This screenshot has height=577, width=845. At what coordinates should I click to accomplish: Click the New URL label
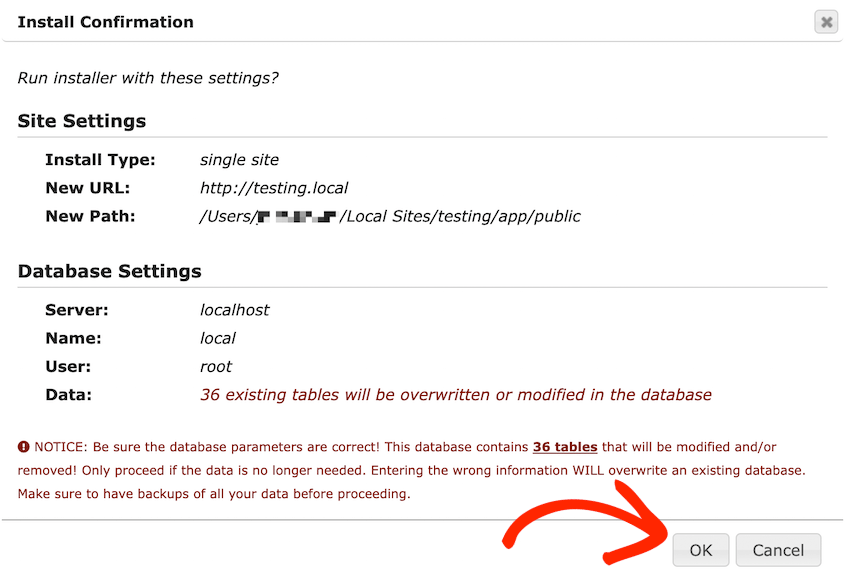tap(88, 188)
